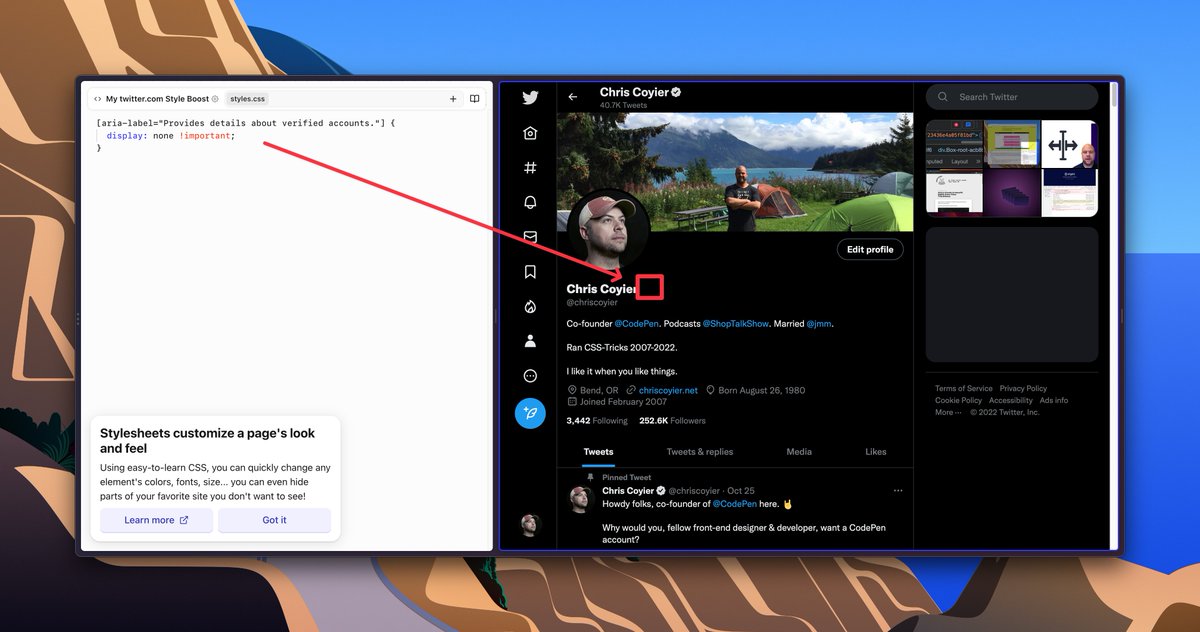Open Direct Messages envelope icon
1200x632 pixels.
click(x=530, y=237)
